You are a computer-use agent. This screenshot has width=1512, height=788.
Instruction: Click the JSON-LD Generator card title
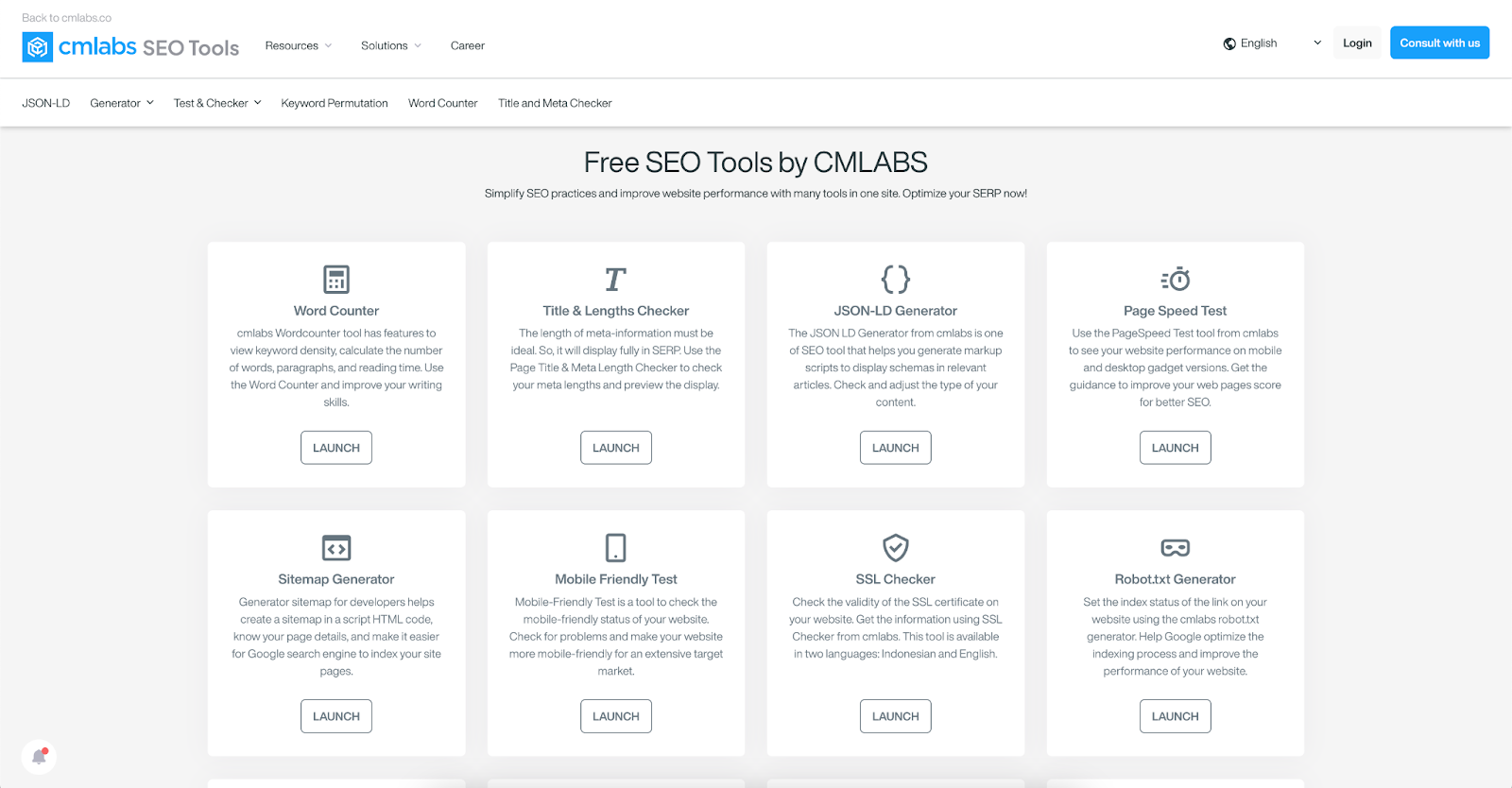click(896, 311)
